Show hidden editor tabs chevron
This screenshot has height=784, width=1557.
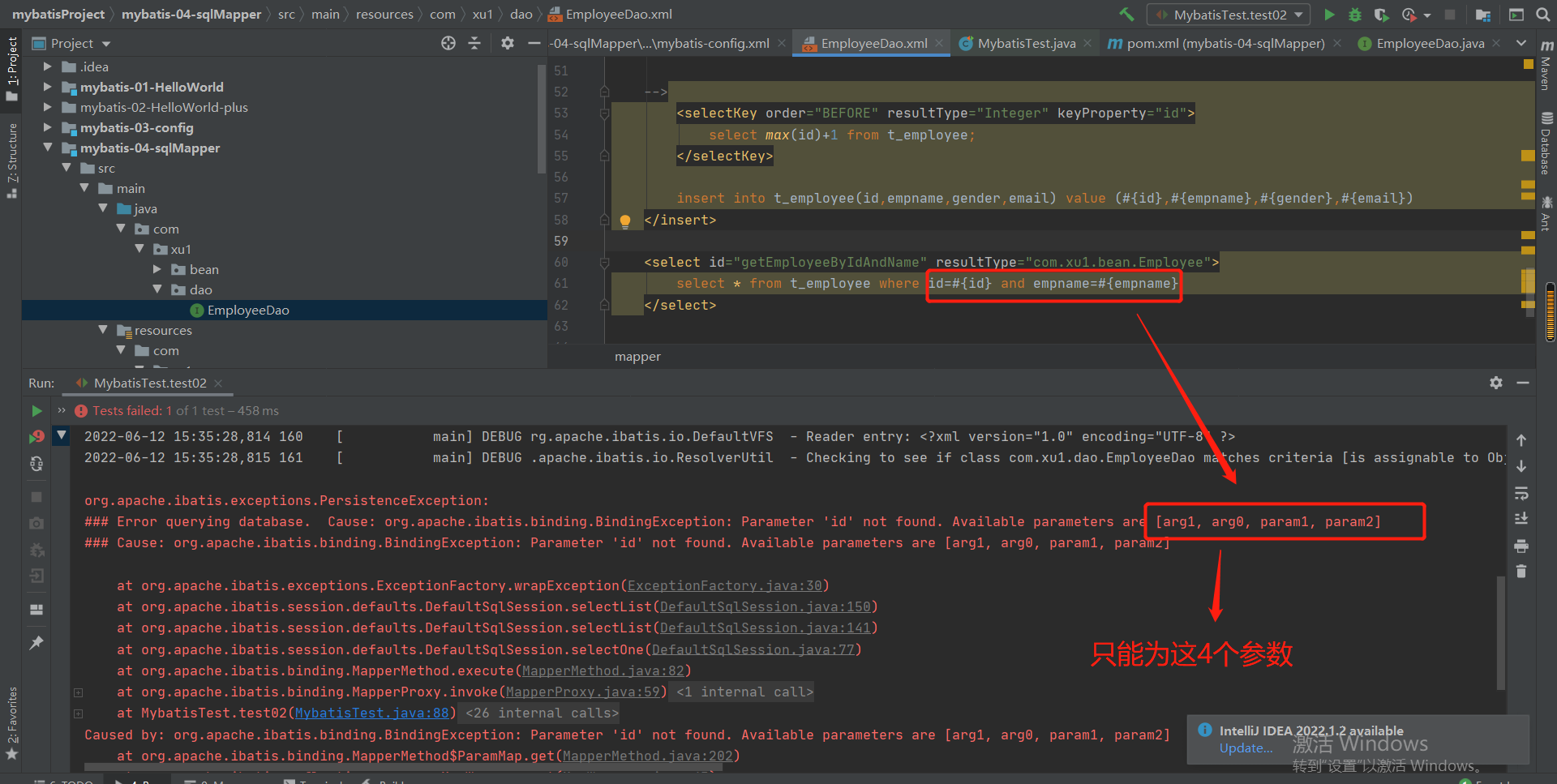coord(1521,43)
